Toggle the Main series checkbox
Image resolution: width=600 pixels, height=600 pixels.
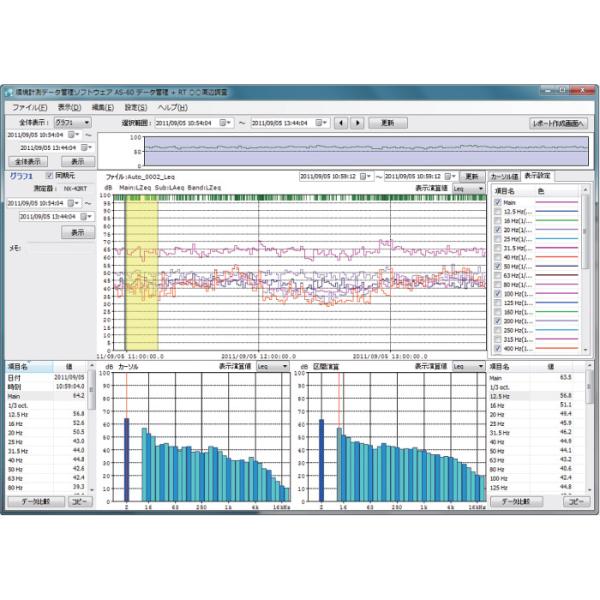pyautogui.click(x=497, y=203)
